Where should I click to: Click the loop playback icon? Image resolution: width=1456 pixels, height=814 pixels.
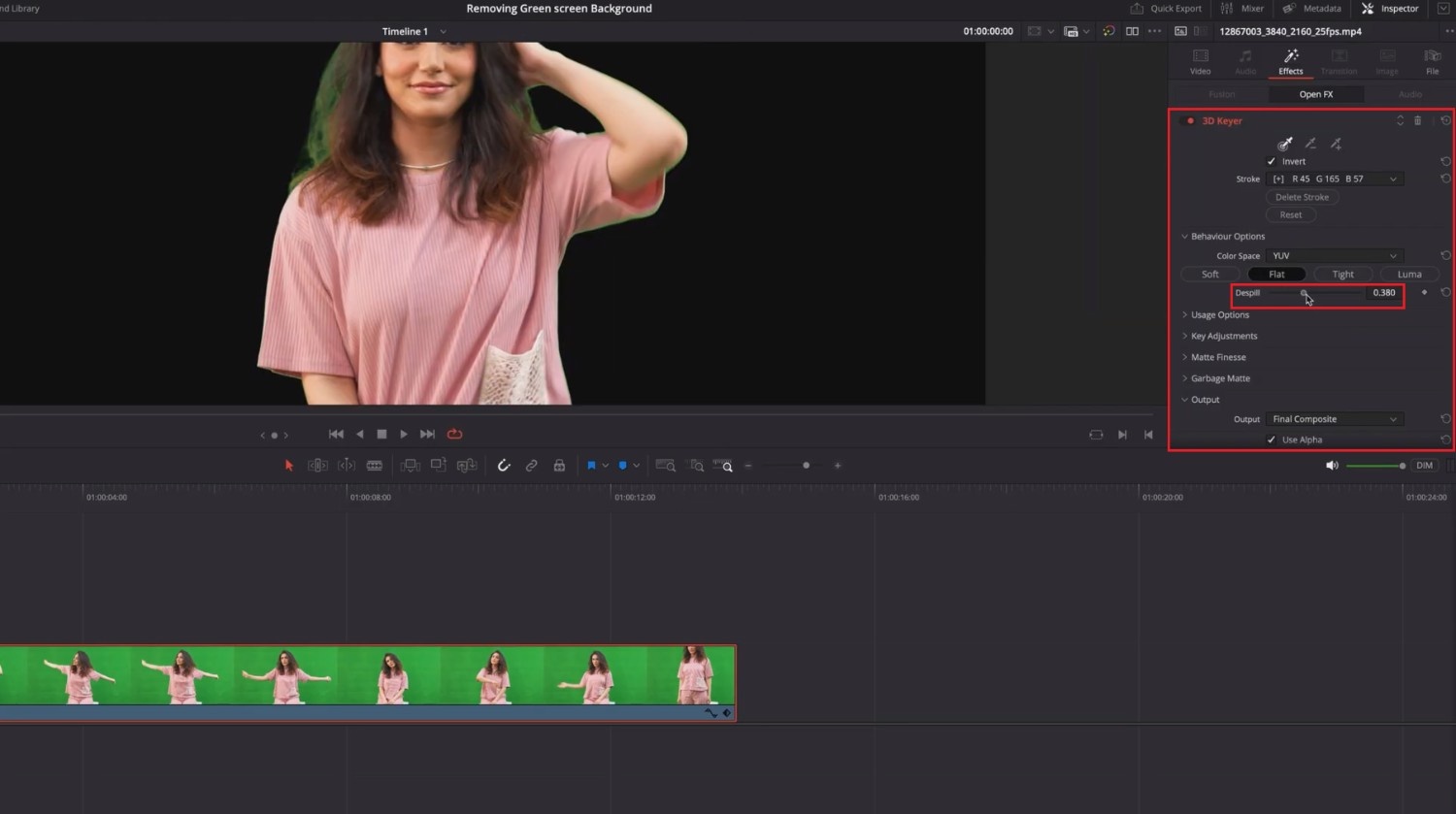(454, 434)
